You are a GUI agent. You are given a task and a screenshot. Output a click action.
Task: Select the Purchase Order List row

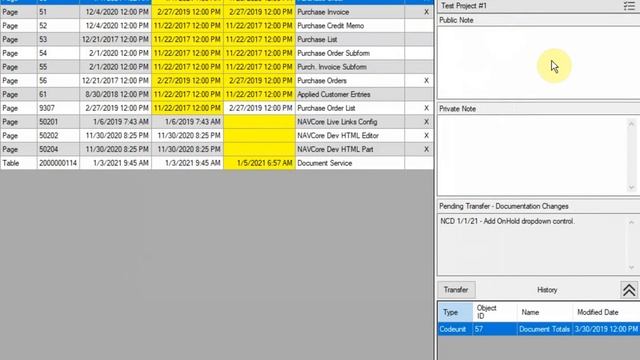[x=217, y=108]
